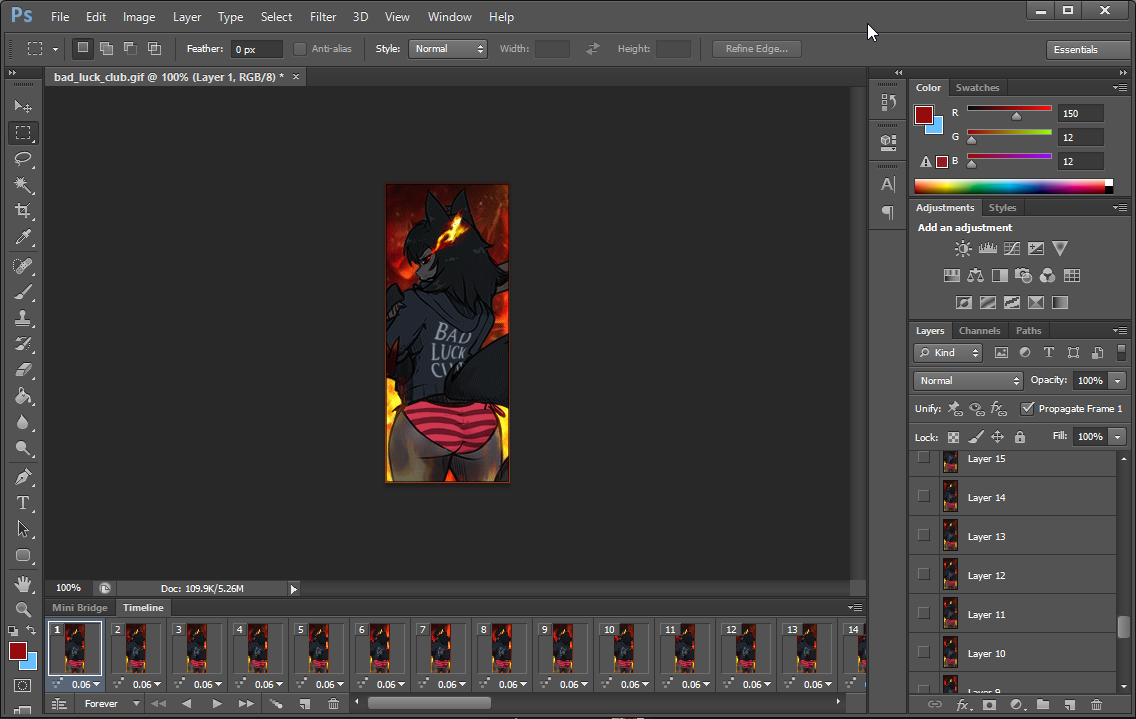
Task: Select the Rounded Rectangle shape tool
Action: tap(23, 556)
